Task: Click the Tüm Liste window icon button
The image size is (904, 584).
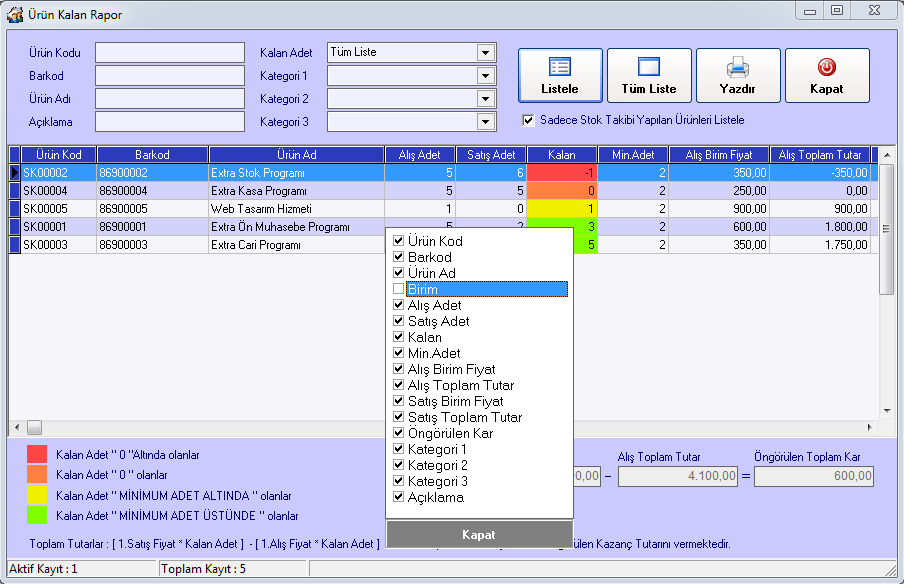Action: point(649,76)
